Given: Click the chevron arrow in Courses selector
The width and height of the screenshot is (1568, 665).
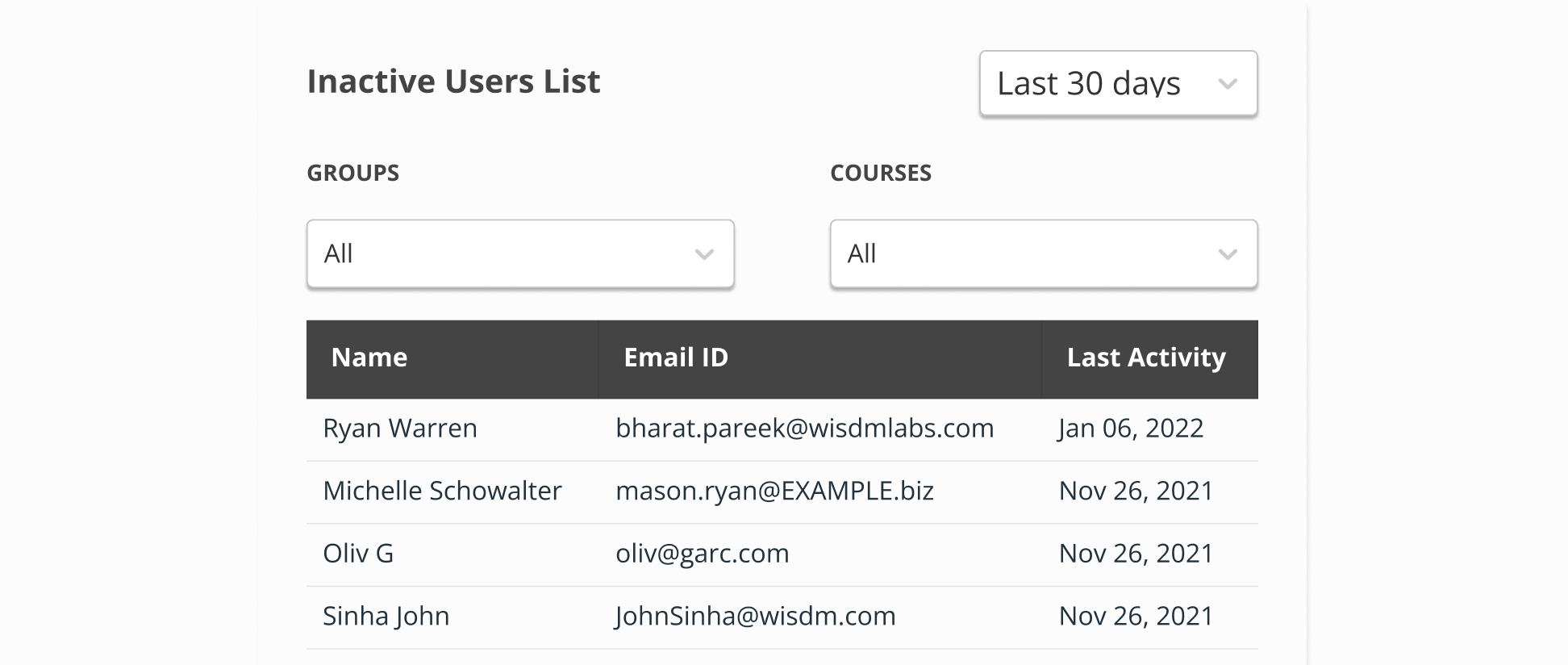Looking at the screenshot, I should pos(1228,255).
